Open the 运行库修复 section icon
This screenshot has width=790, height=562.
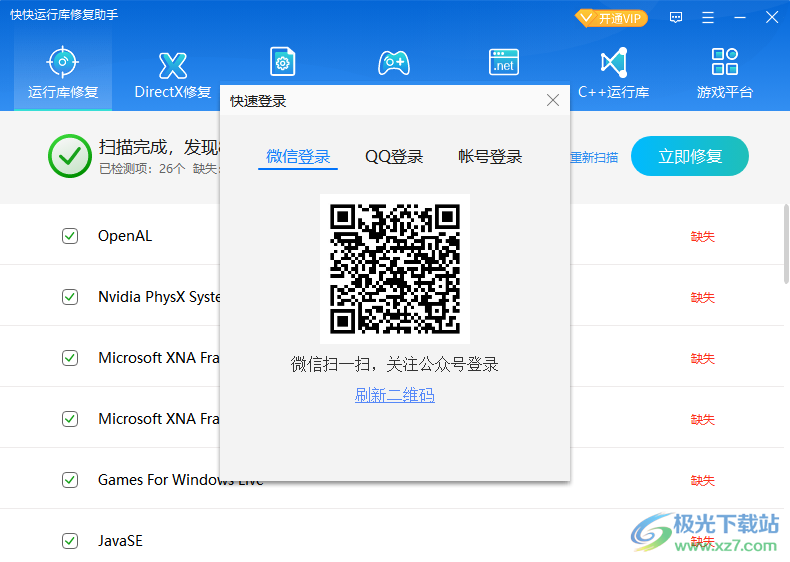coord(62,62)
